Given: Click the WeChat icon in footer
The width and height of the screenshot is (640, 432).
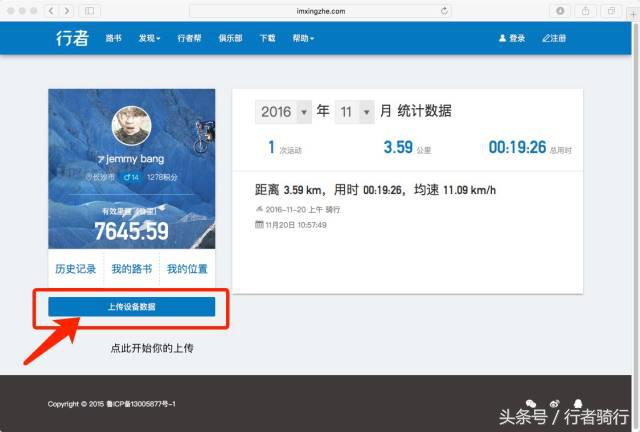Looking at the screenshot, I should click(x=531, y=403).
